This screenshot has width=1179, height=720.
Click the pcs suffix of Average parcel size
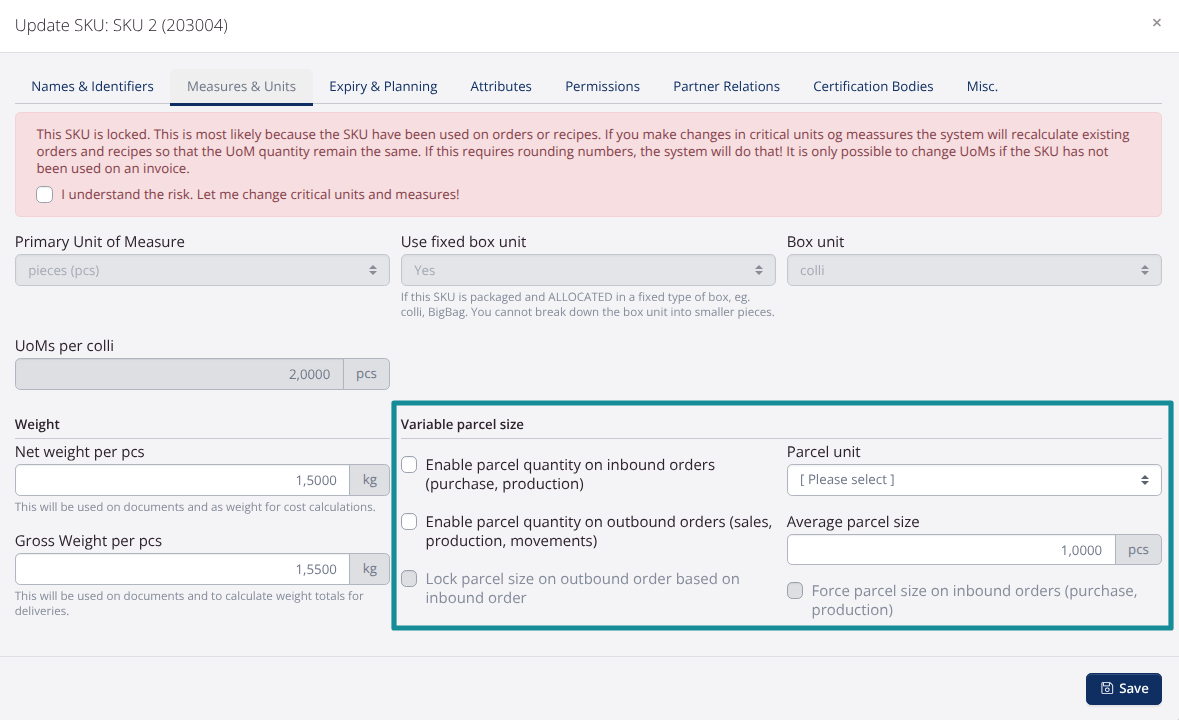click(1138, 549)
